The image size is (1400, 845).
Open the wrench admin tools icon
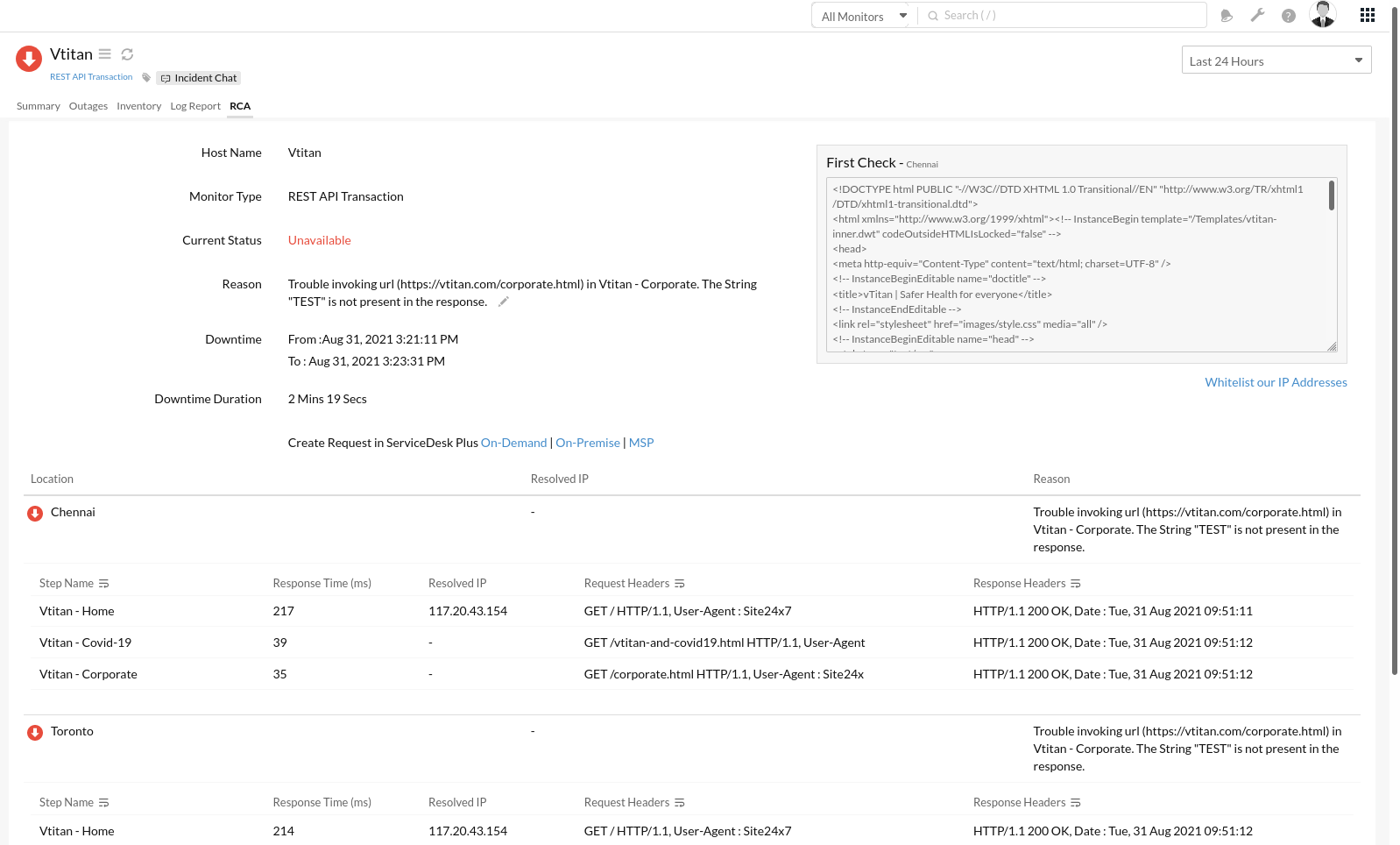(1257, 16)
